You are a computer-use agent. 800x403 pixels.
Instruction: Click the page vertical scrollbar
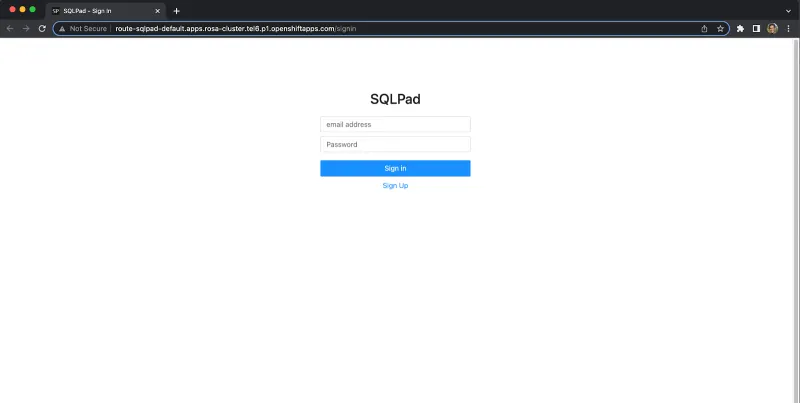point(796,220)
